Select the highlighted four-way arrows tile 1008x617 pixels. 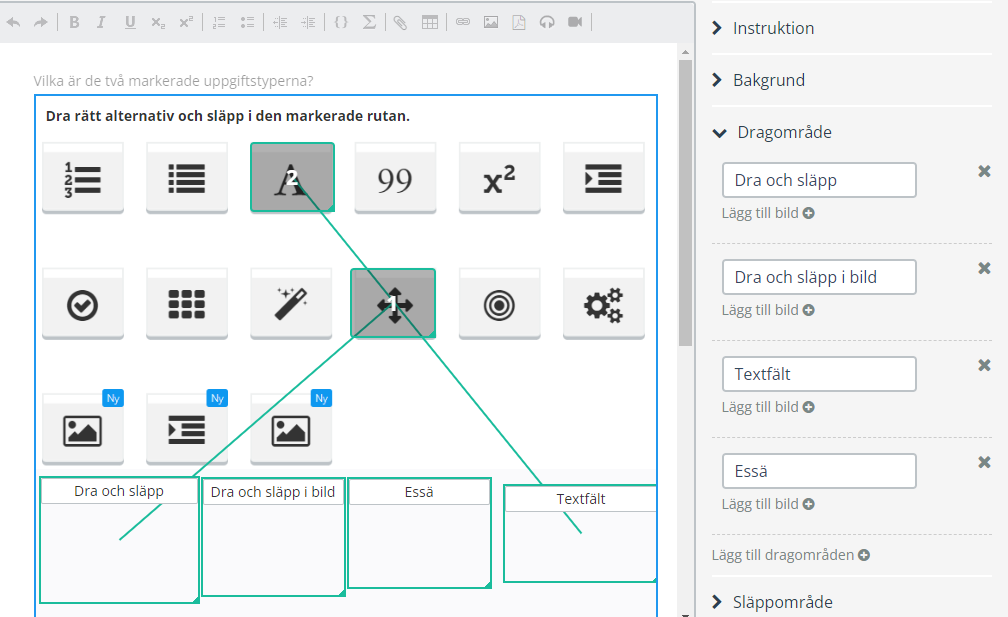393,303
